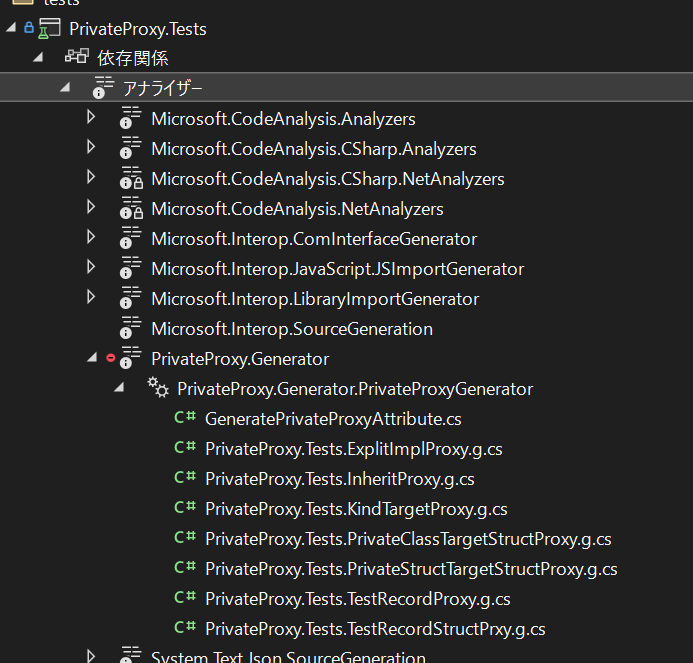The width and height of the screenshot is (693, 663).
Task: Click the lock icon beside PrivateProxy.Tests
Action: [29, 27]
